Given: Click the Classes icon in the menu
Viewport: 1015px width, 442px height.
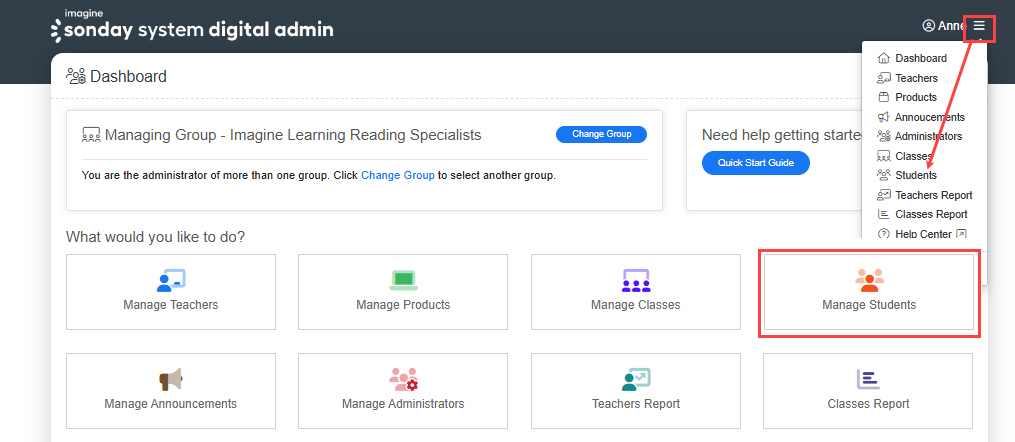Looking at the screenshot, I should (884, 156).
